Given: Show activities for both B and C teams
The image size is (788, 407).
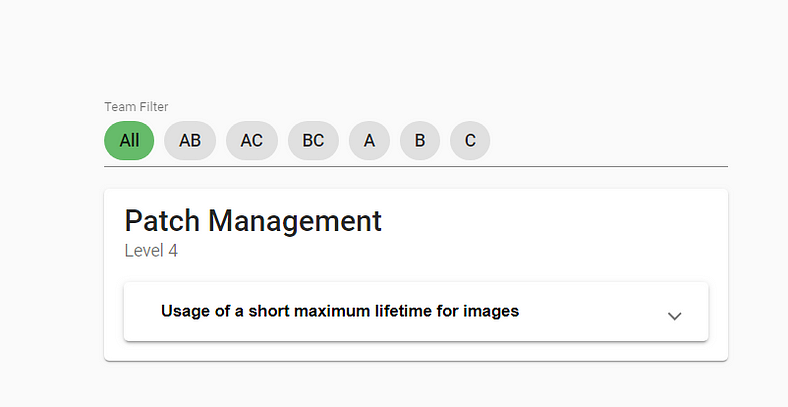Looking at the screenshot, I should pos(313,140).
